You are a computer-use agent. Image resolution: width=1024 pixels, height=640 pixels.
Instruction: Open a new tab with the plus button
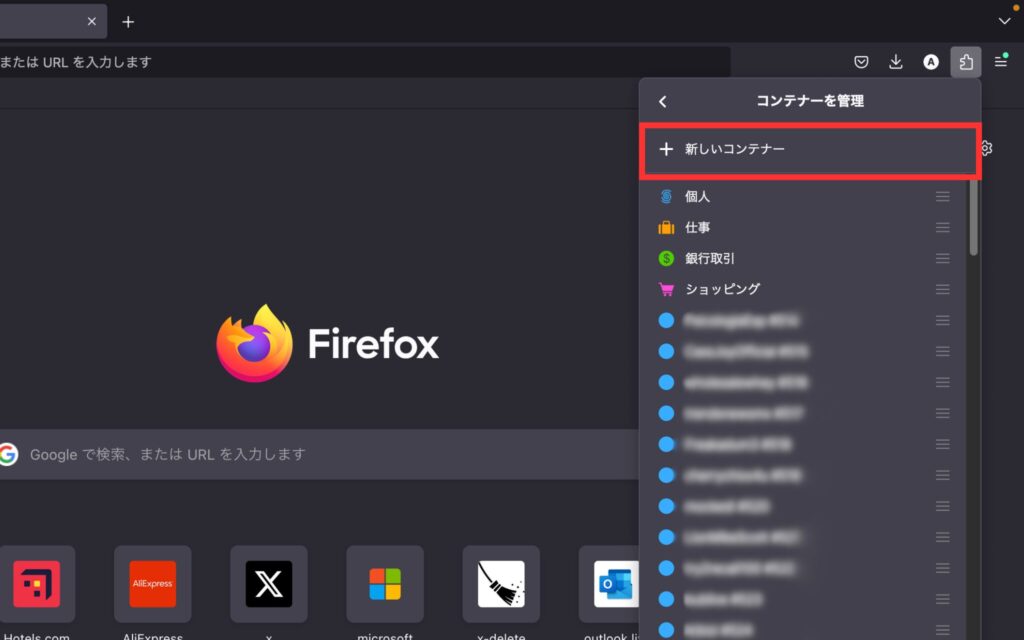128,21
